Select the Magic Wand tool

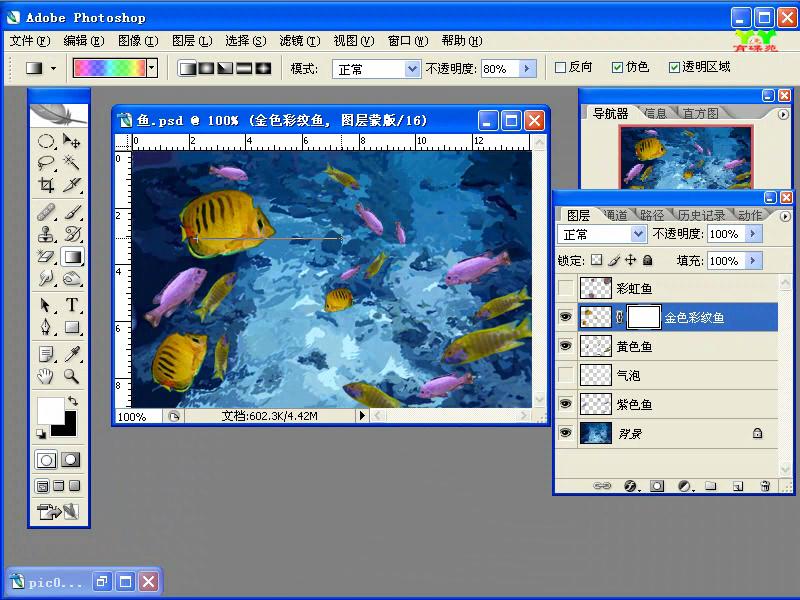coord(71,162)
